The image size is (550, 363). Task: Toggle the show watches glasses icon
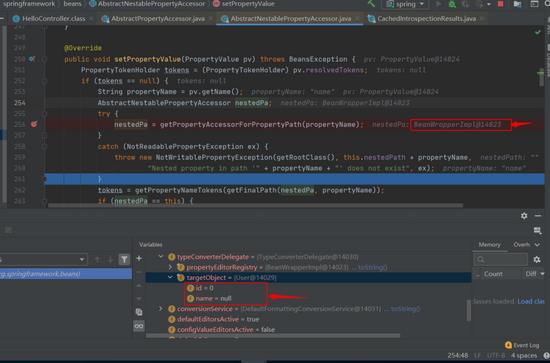(139, 326)
